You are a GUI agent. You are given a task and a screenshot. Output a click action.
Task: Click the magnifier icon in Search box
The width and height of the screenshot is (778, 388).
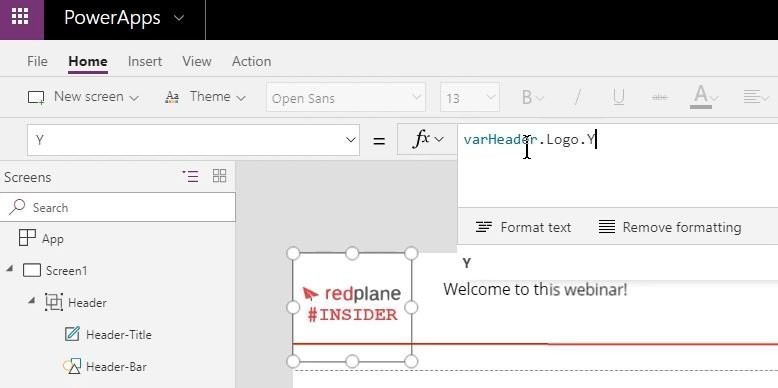pyautogui.click(x=18, y=206)
